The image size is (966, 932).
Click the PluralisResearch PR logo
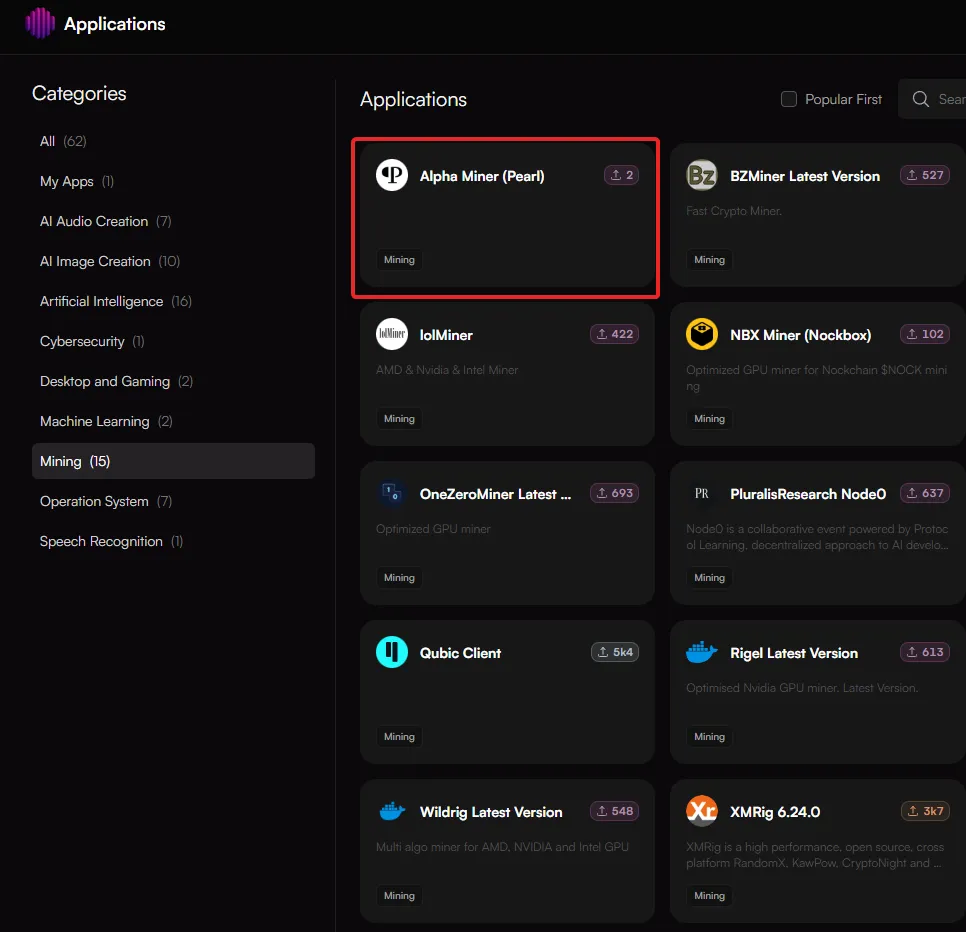[702, 493]
